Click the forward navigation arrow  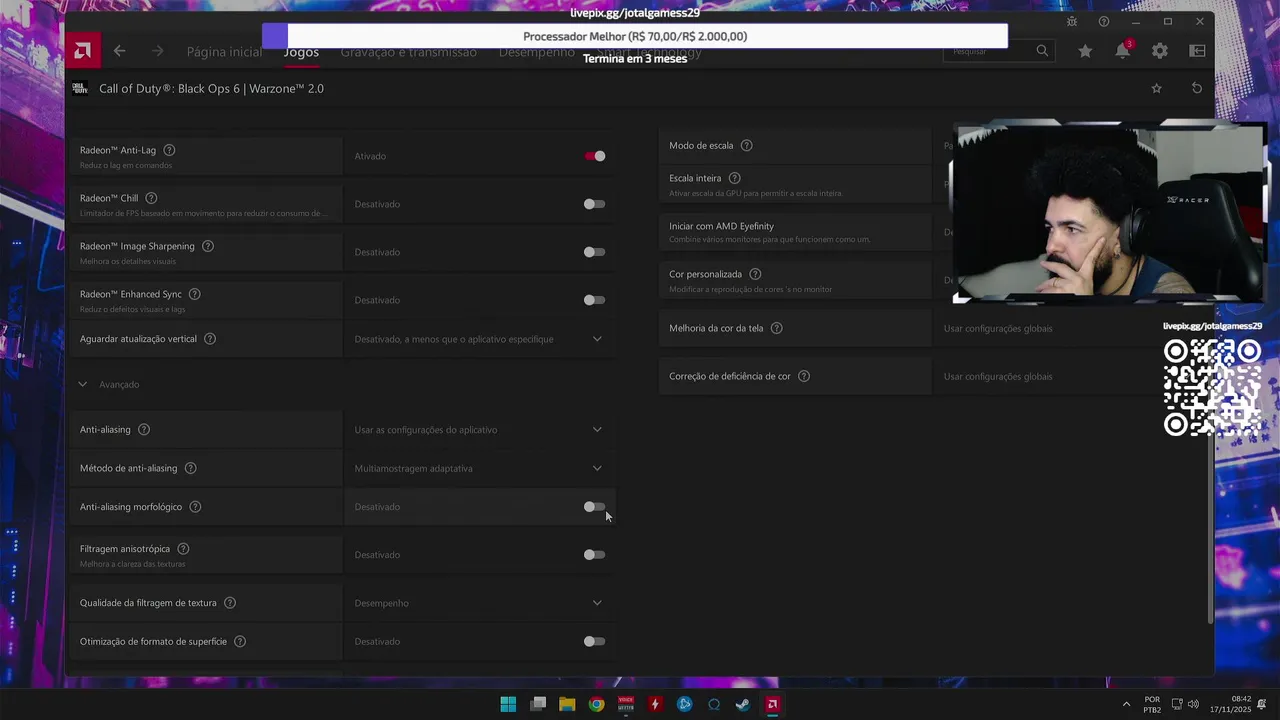(157, 51)
